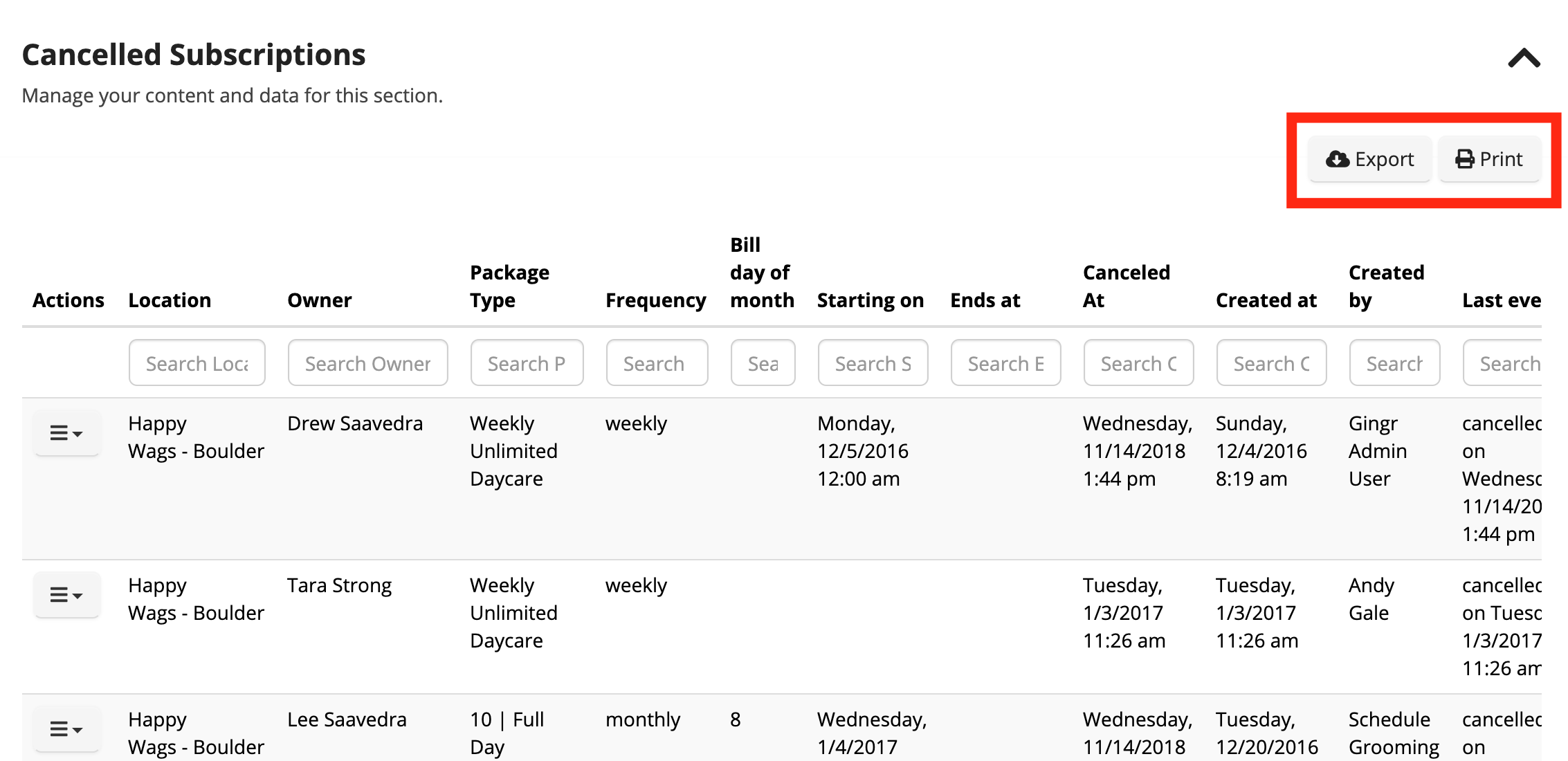This screenshot has height=761, width=1568.
Task: Open the actions menu for Tara Strong's subscription
Action: coord(66,595)
